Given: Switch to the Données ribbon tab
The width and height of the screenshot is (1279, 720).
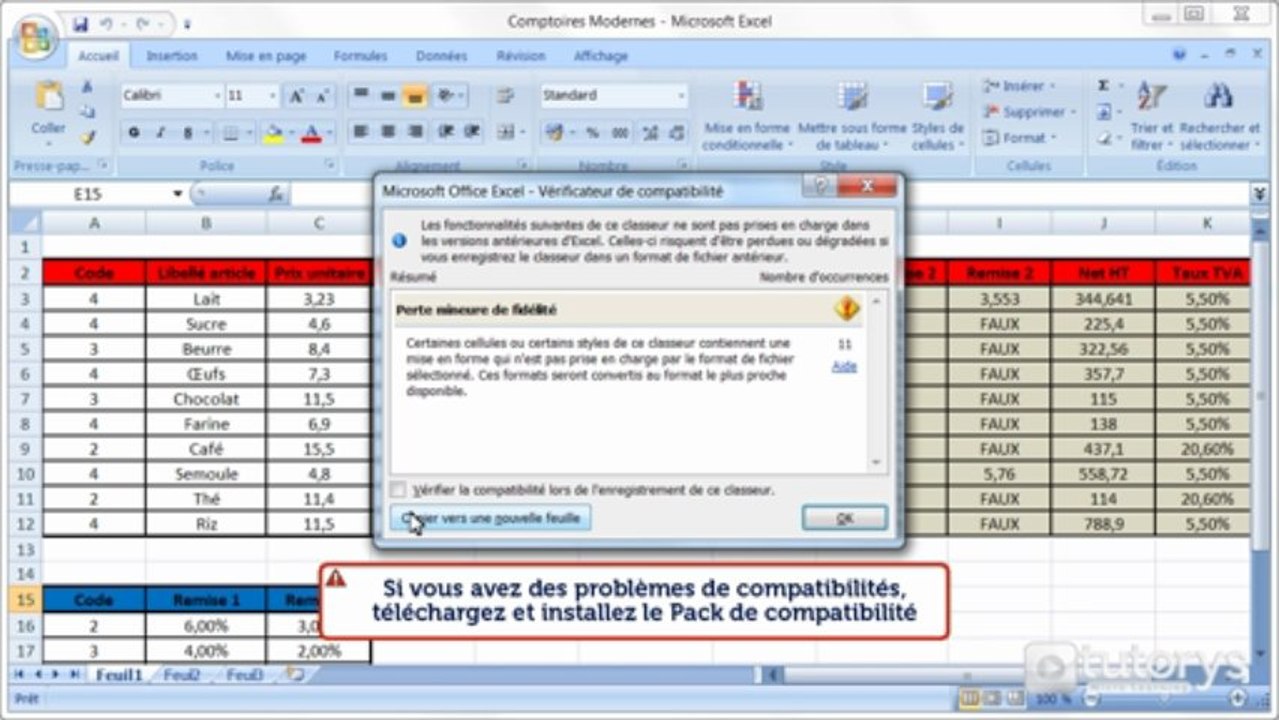Looking at the screenshot, I should click(x=441, y=57).
